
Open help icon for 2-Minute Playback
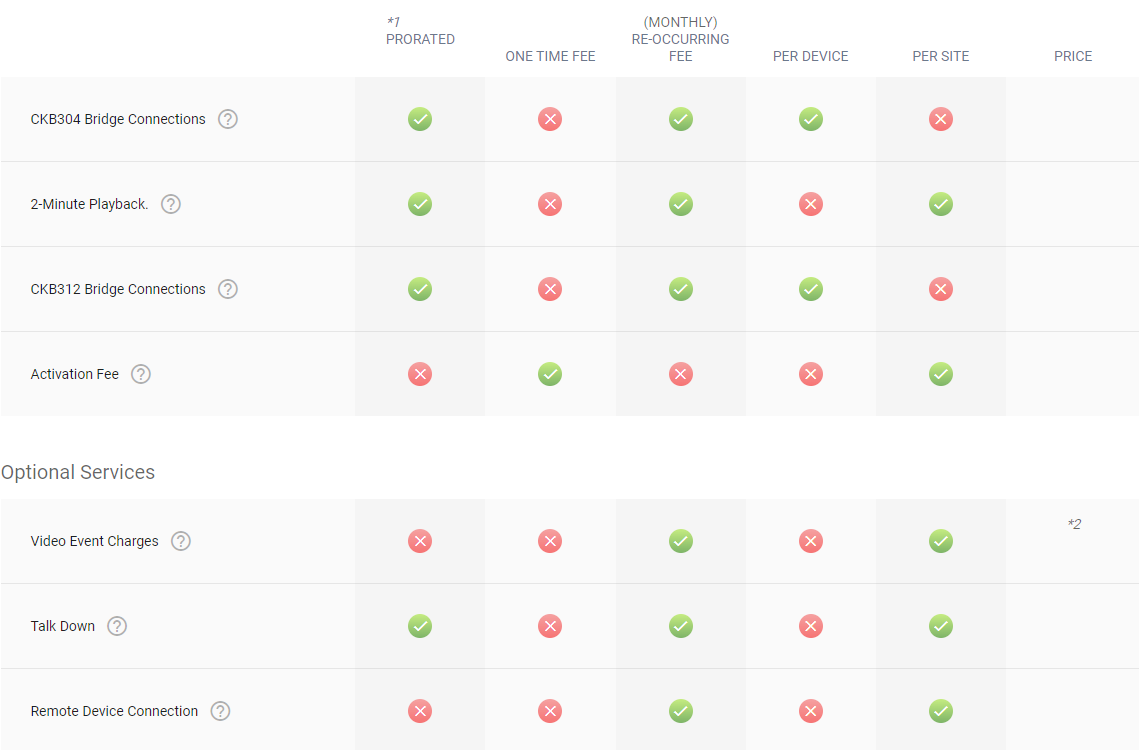tap(171, 204)
